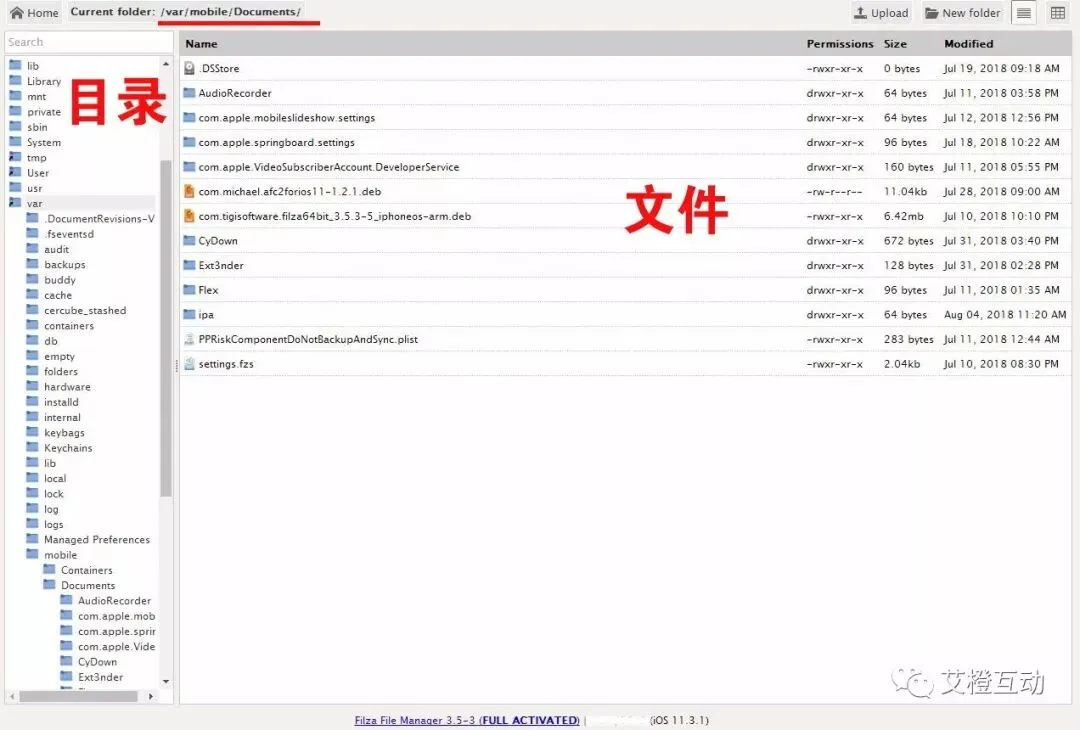The height and width of the screenshot is (730, 1080).
Task: Click the filza64bit deb package icon
Action: (189, 216)
